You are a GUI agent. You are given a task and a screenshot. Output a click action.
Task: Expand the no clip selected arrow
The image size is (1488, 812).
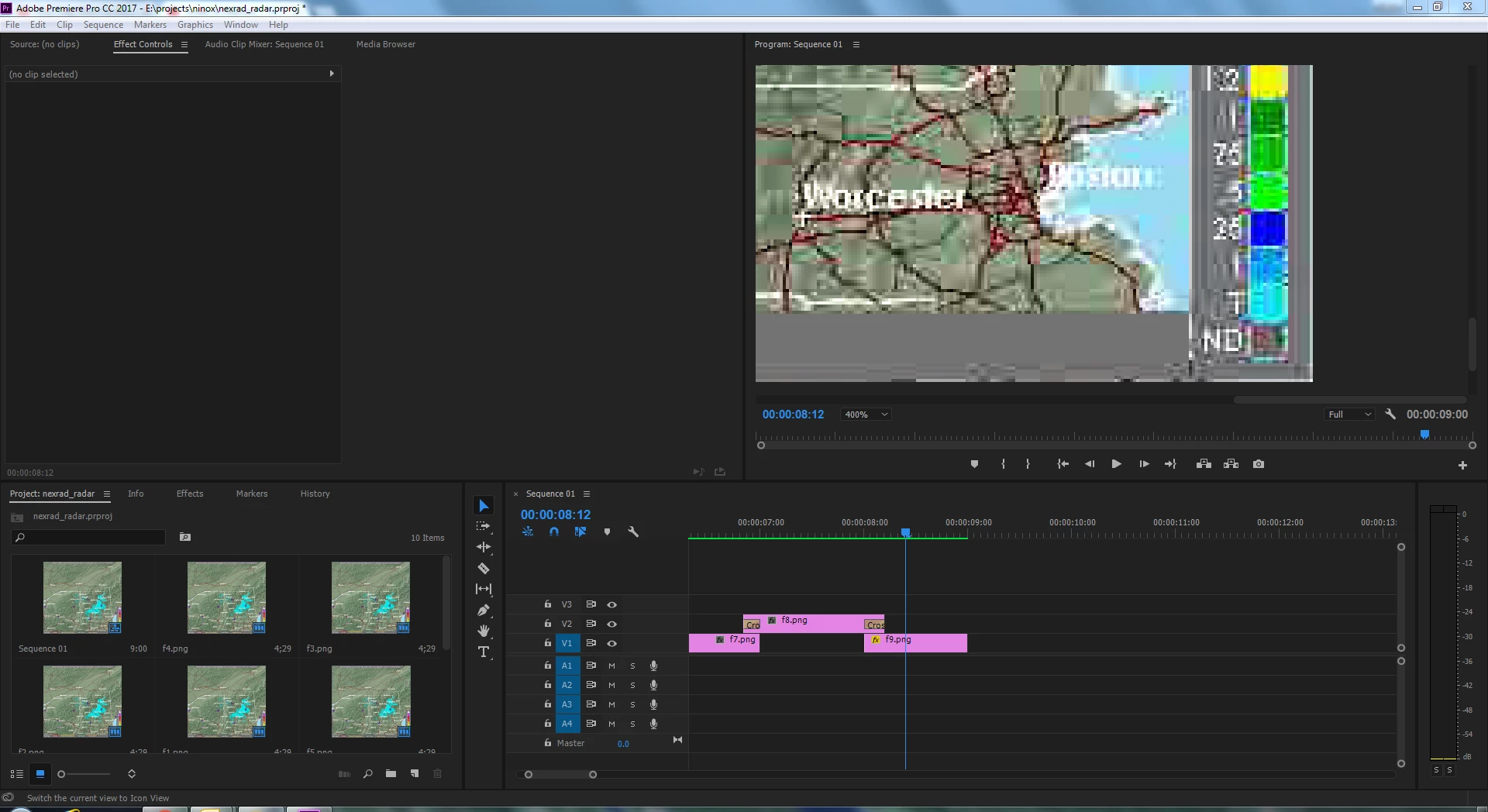pos(332,74)
